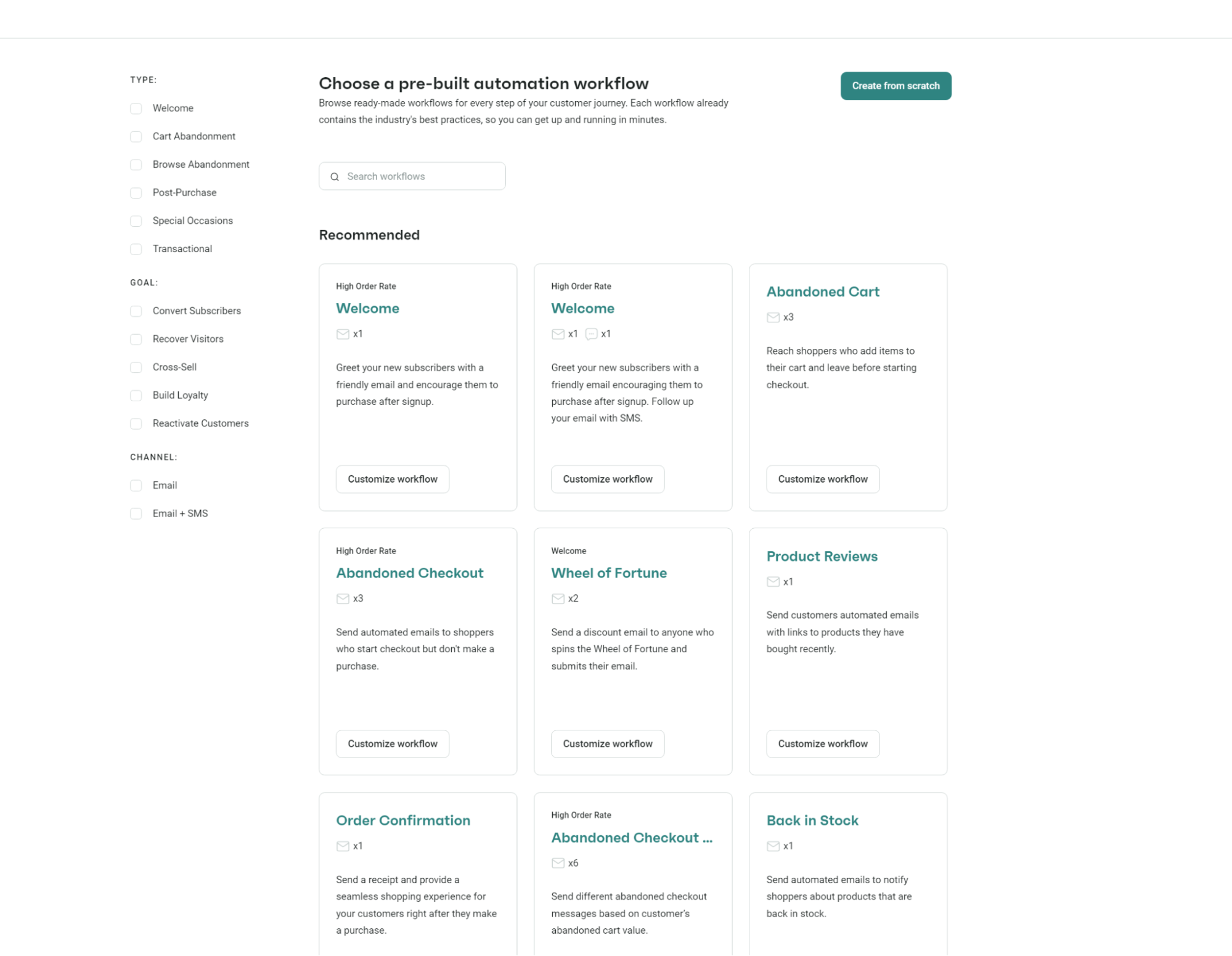Toggle the Welcome type filter checkbox
Image resolution: width=1232 pixels, height=956 pixels.
click(x=136, y=108)
